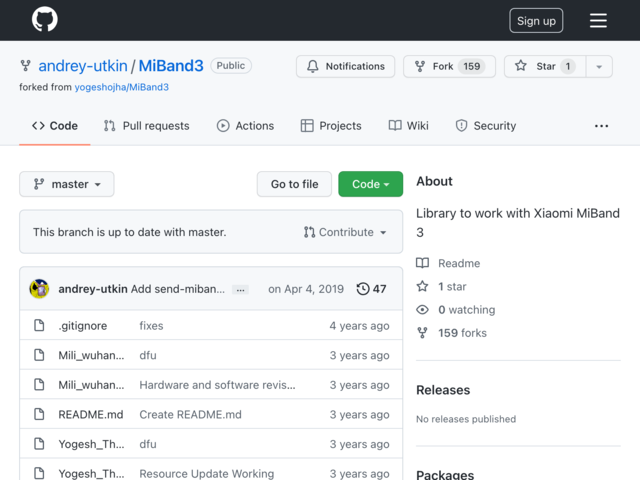
Task: Click the Fork button
Action: [x=449, y=66]
